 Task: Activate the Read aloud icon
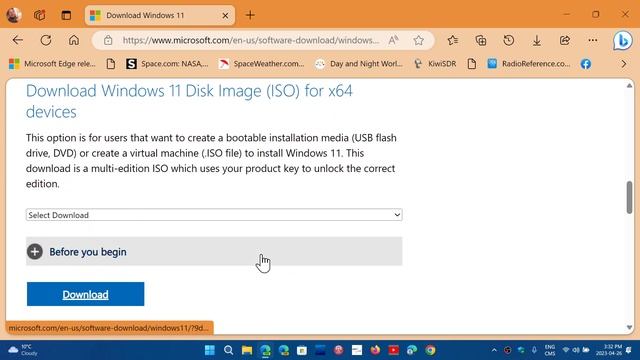click(393, 40)
